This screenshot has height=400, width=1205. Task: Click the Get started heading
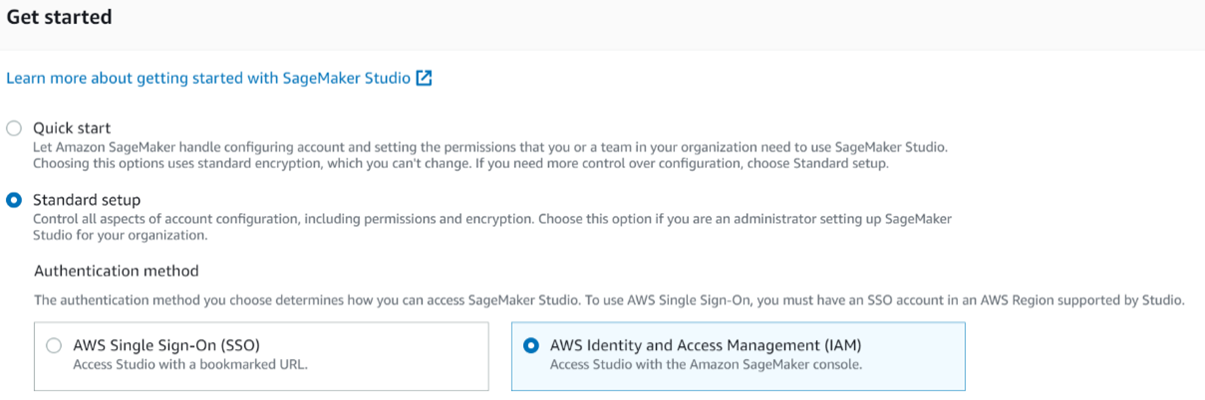click(60, 17)
